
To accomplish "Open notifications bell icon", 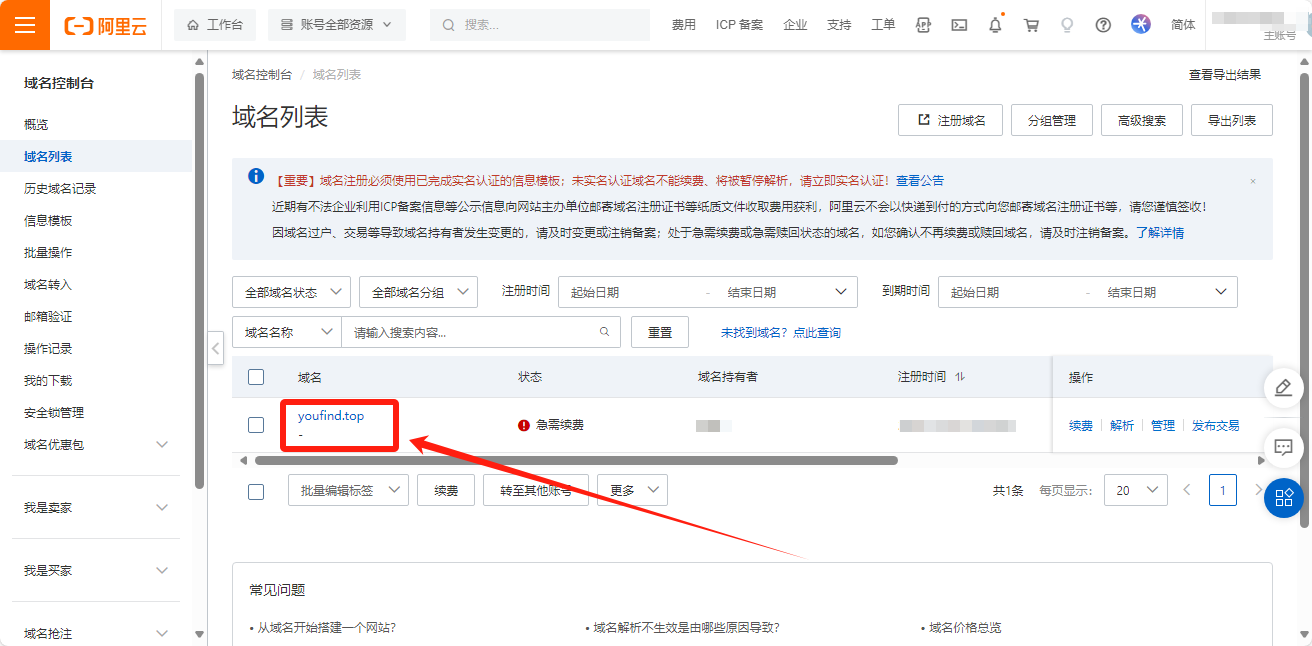I will pos(995,25).
